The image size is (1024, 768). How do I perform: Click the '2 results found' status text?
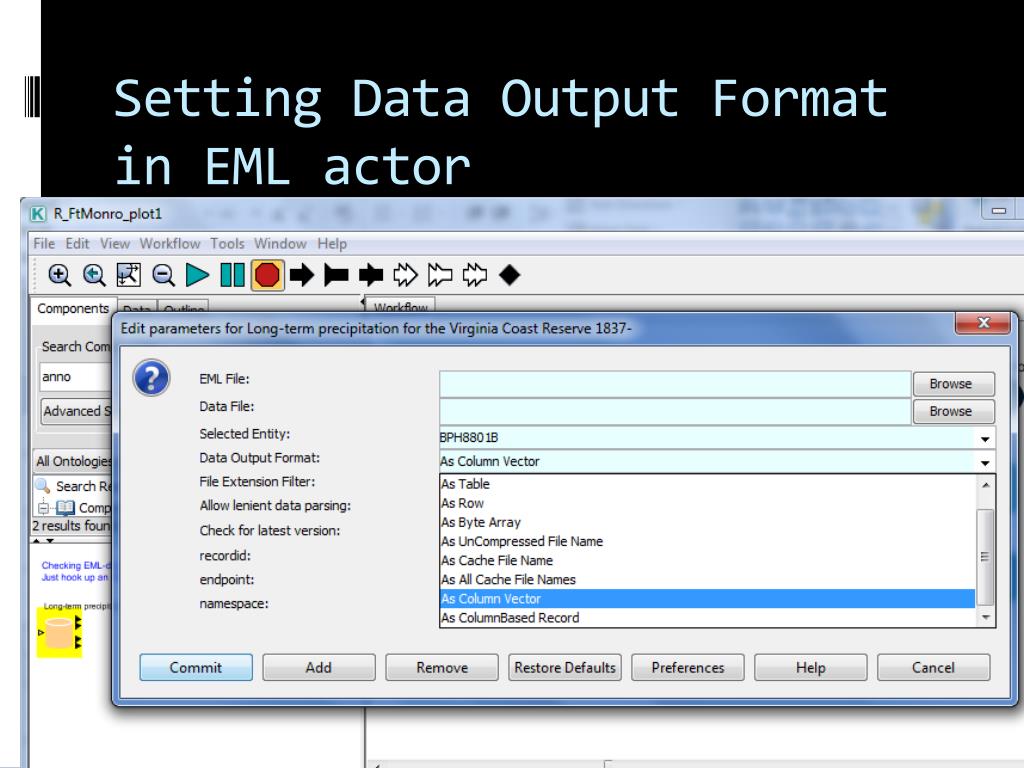tap(72, 526)
